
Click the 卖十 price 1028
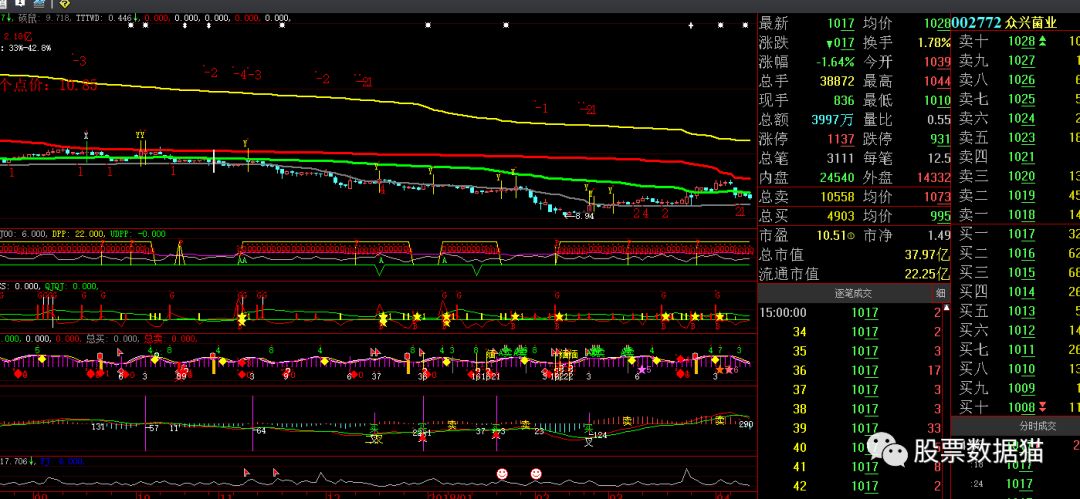tap(1021, 41)
